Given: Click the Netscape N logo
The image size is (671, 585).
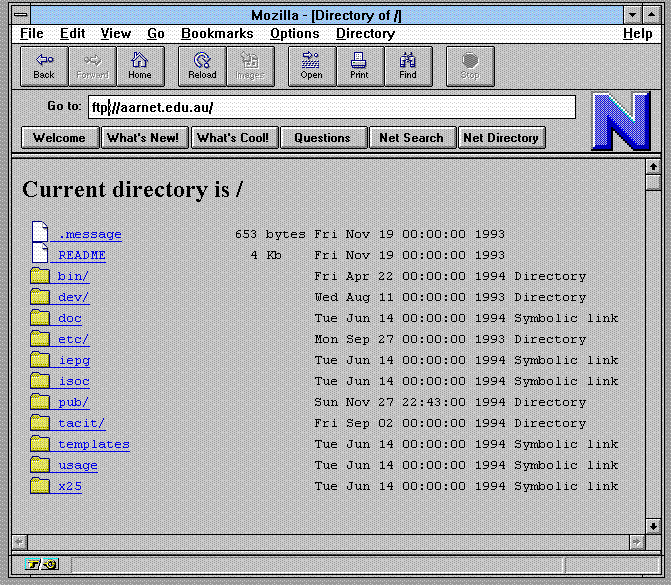Looking at the screenshot, I should pos(621,121).
